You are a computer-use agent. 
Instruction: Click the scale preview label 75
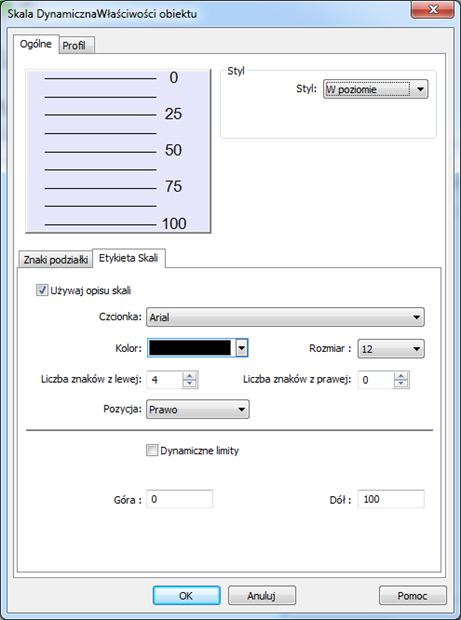[173, 187]
